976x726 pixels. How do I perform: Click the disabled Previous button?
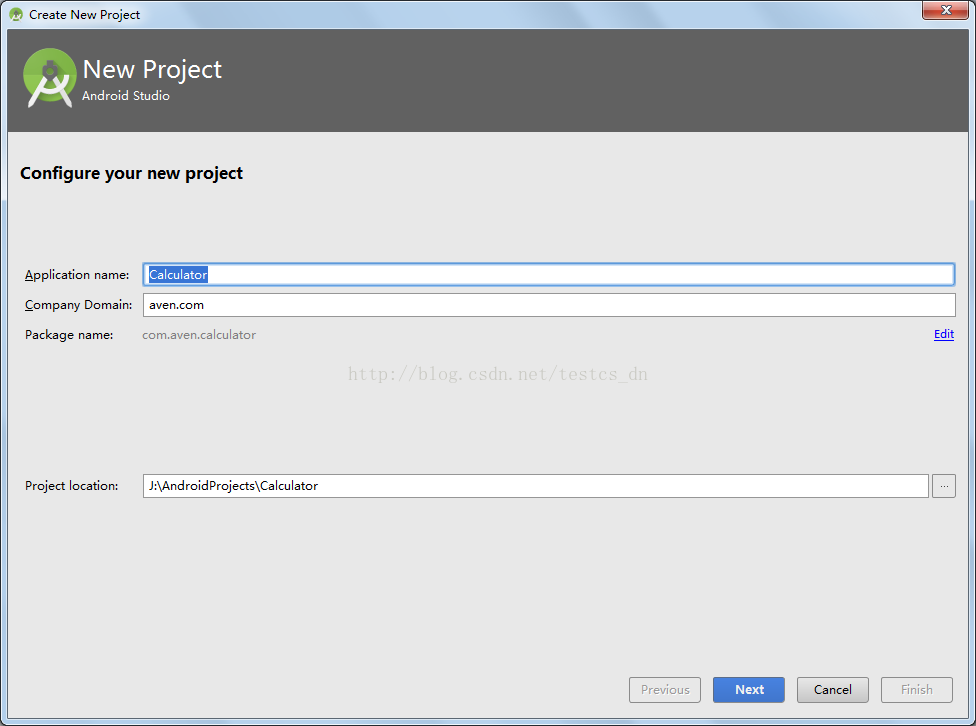(665, 690)
